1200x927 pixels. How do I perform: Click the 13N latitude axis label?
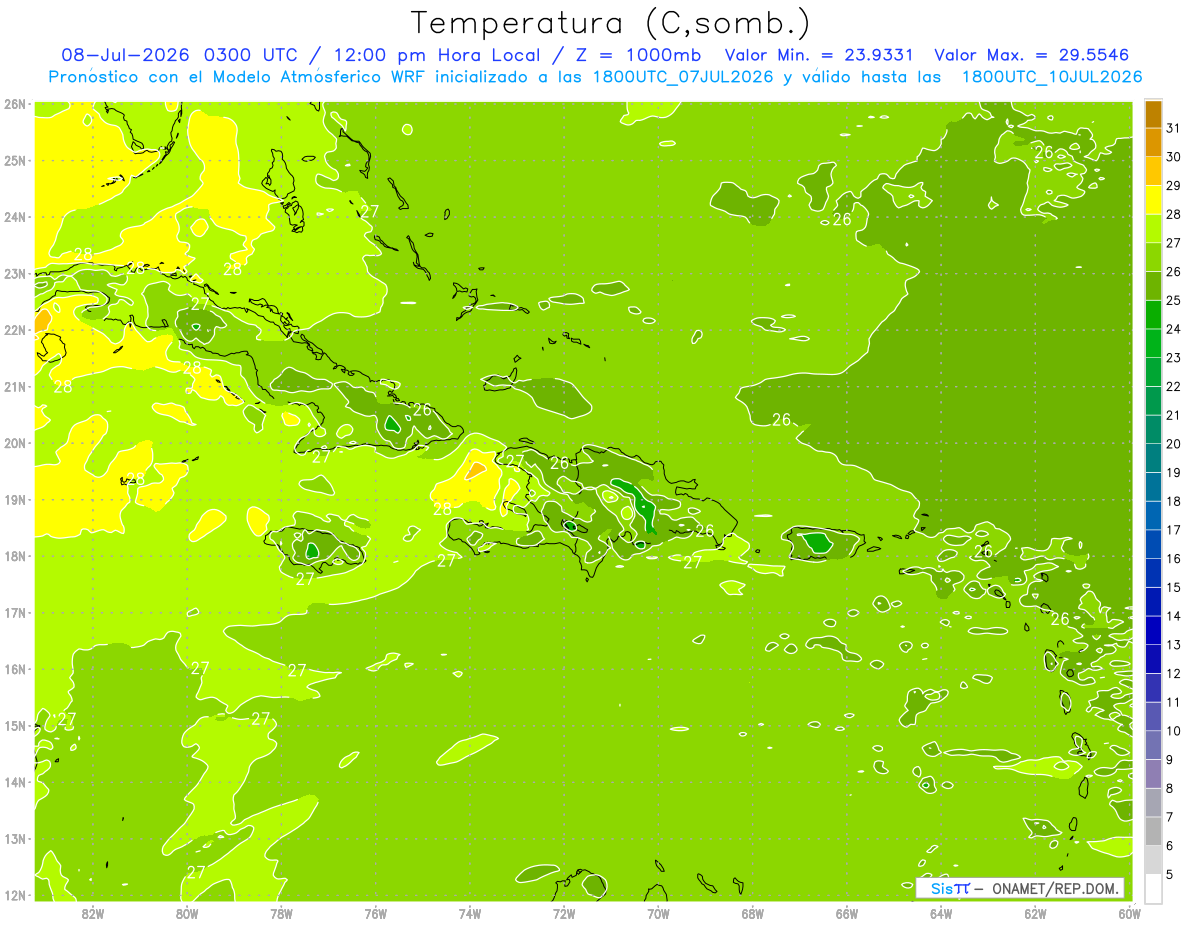tap(14, 839)
